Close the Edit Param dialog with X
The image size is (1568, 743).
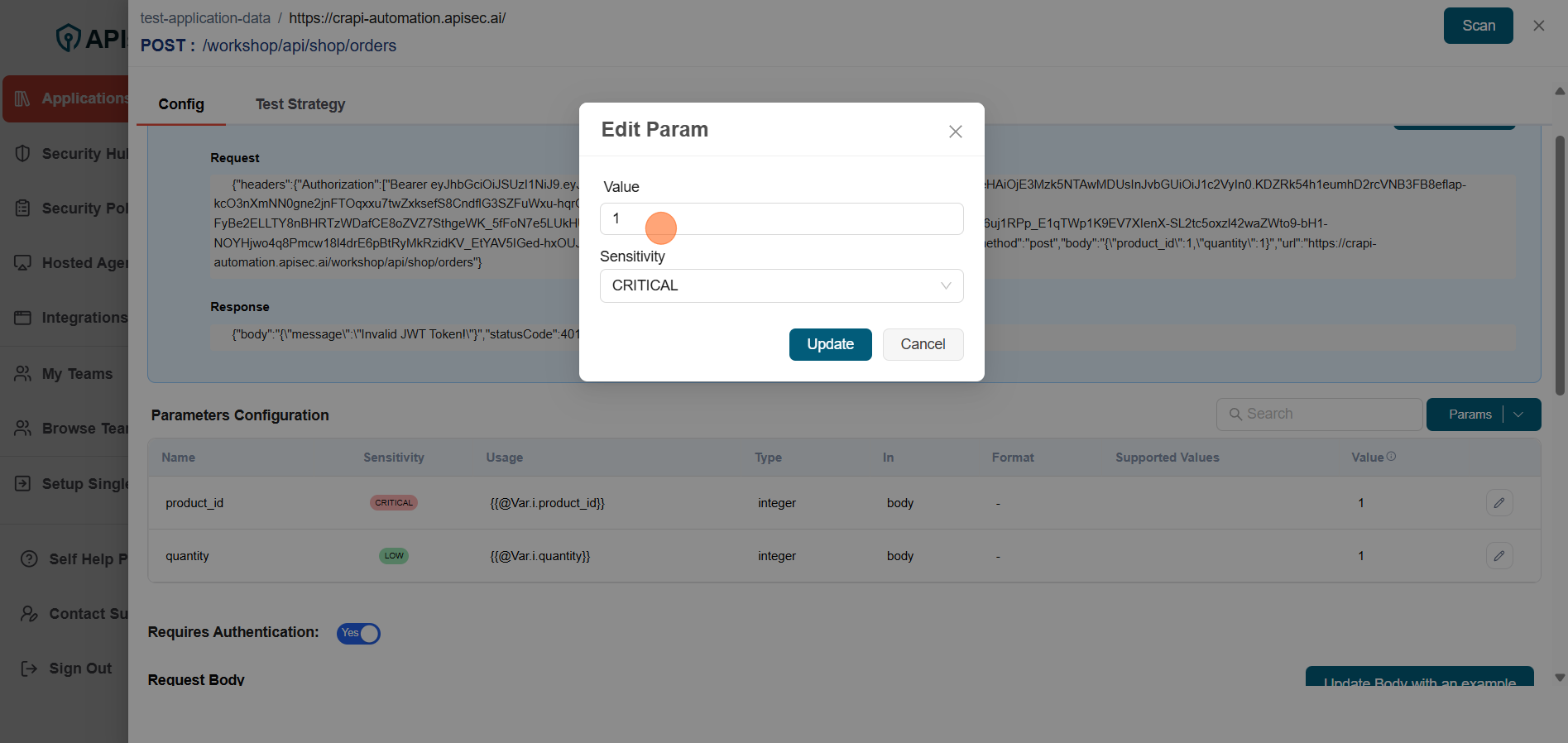pos(956,132)
